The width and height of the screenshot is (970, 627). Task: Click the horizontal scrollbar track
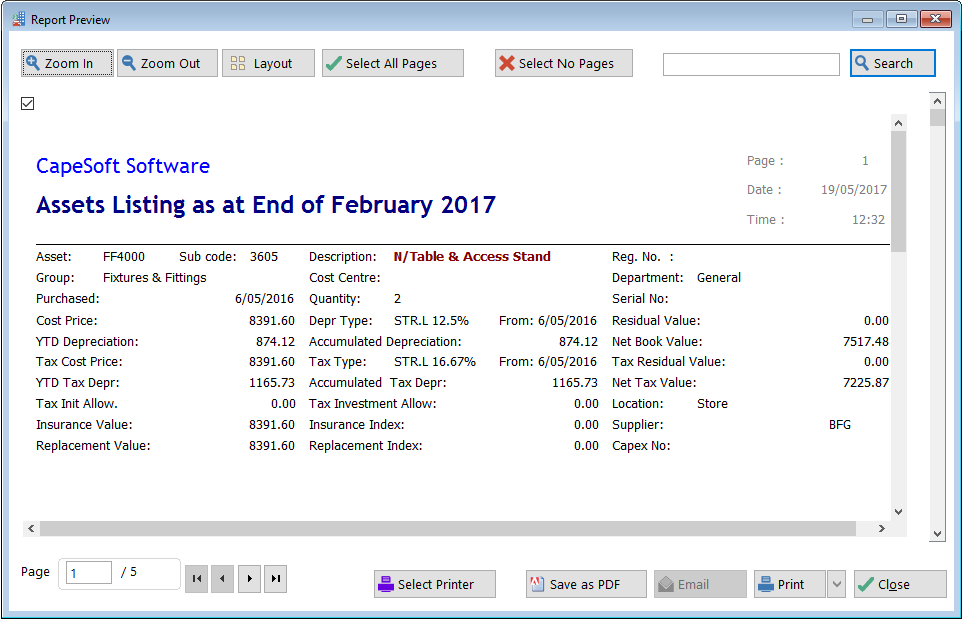point(448,529)
